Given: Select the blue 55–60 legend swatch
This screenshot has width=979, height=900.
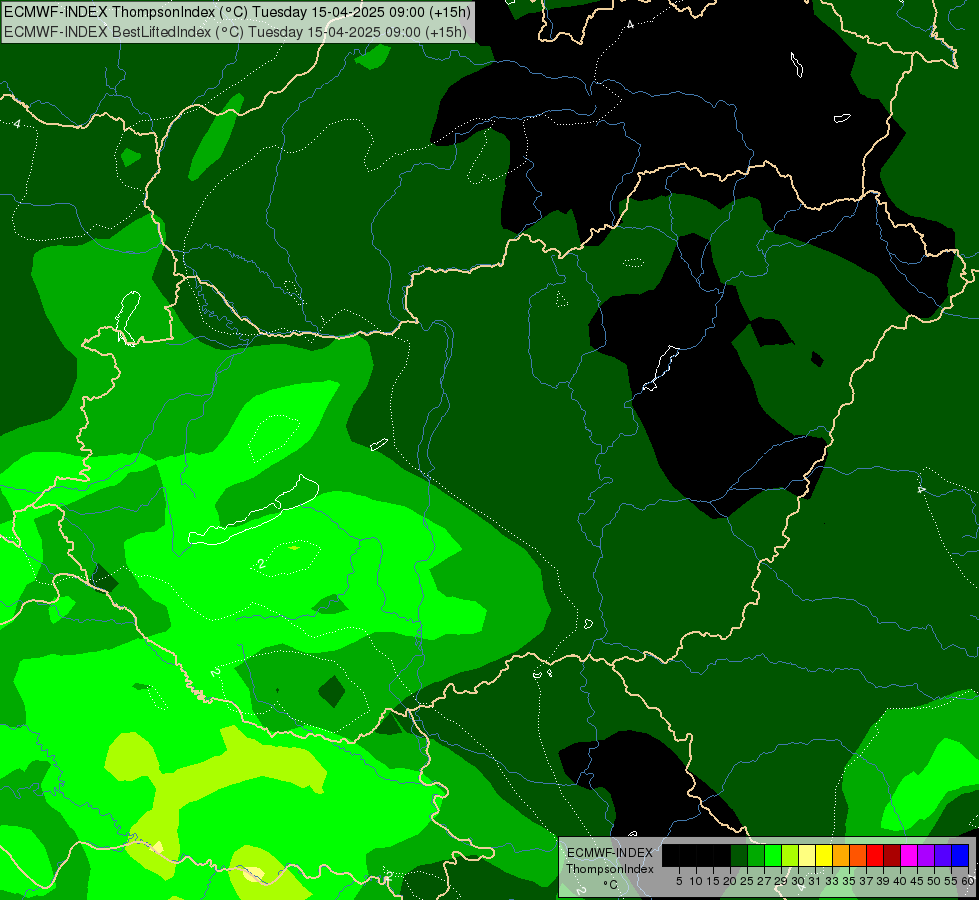Looking at the screenshot, I should [960, 855].
